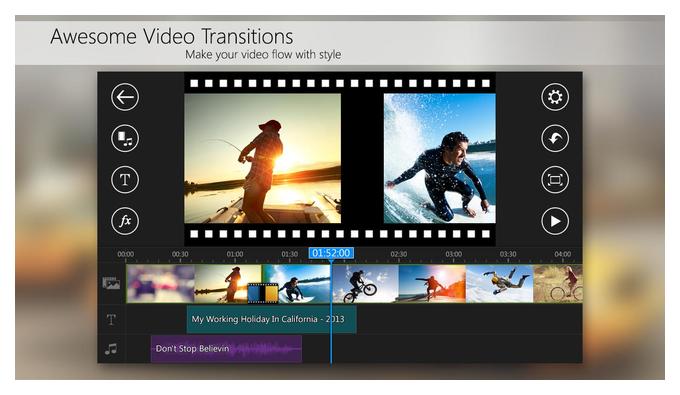This screenshot has width=680, height=395.
Task: Select the skydiver clip in timeline
Action: click(x=499, y=284)
